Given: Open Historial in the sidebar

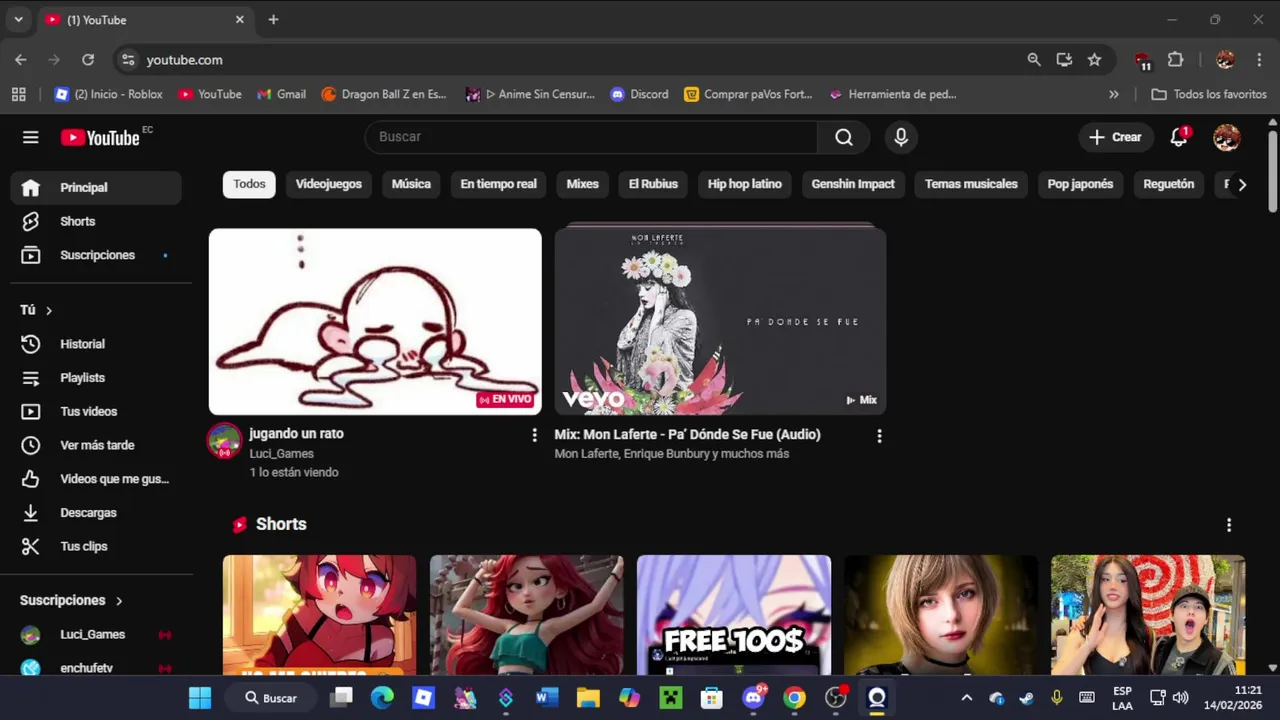Looking at the screenshot, I should [x=96, y=344].
